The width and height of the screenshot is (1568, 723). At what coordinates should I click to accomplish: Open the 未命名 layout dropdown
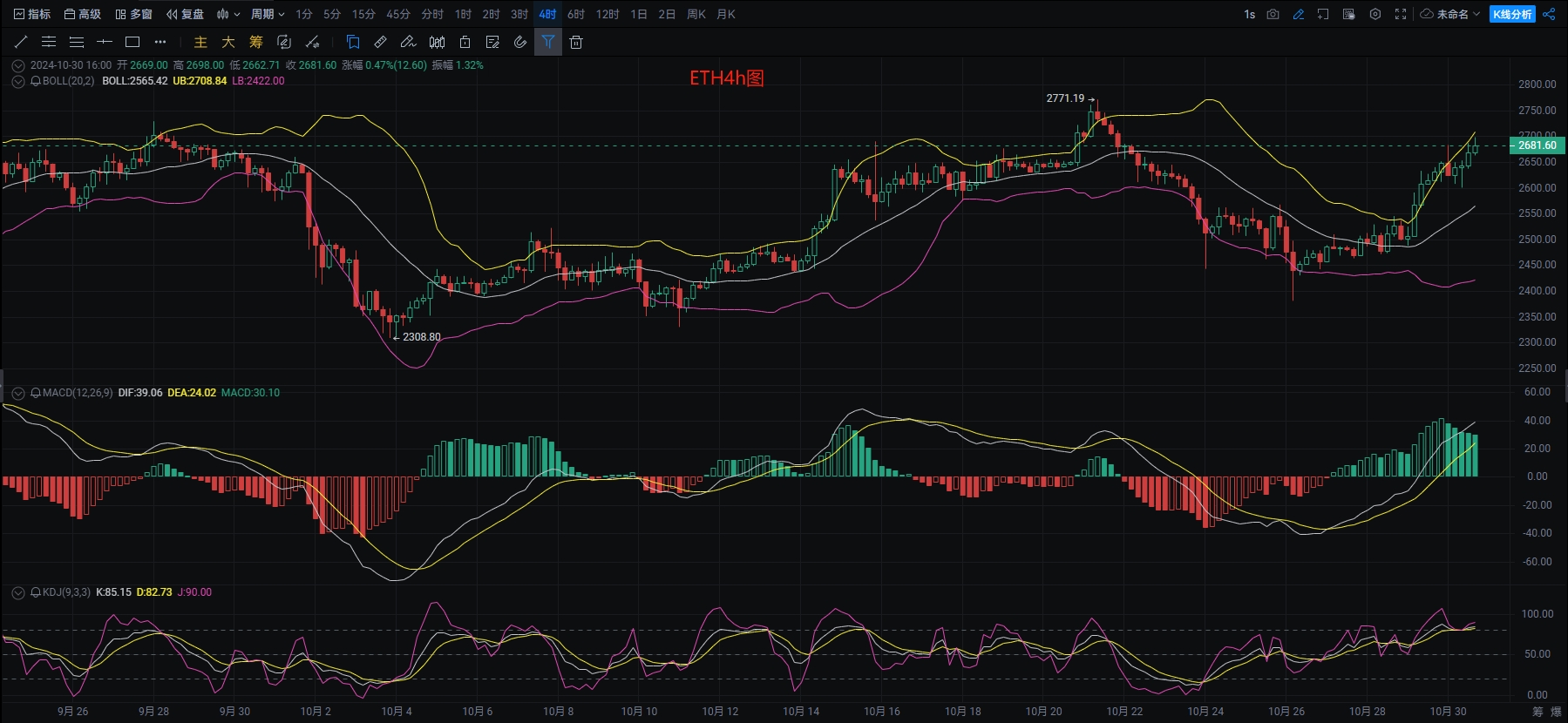pos(1451,14)
